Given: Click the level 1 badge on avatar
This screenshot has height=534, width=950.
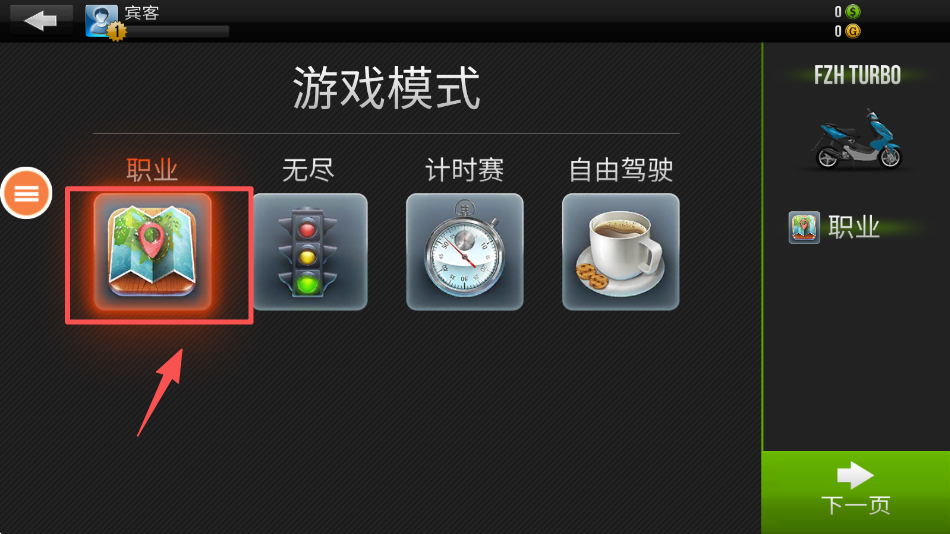Looking at the screenshot, I should (116, 30).
